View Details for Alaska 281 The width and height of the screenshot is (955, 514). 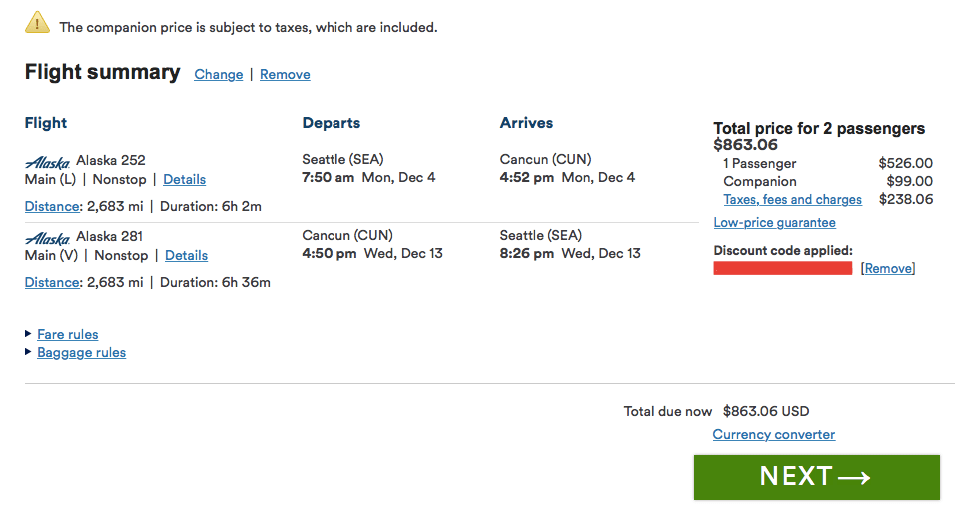(x=186, y=255)
